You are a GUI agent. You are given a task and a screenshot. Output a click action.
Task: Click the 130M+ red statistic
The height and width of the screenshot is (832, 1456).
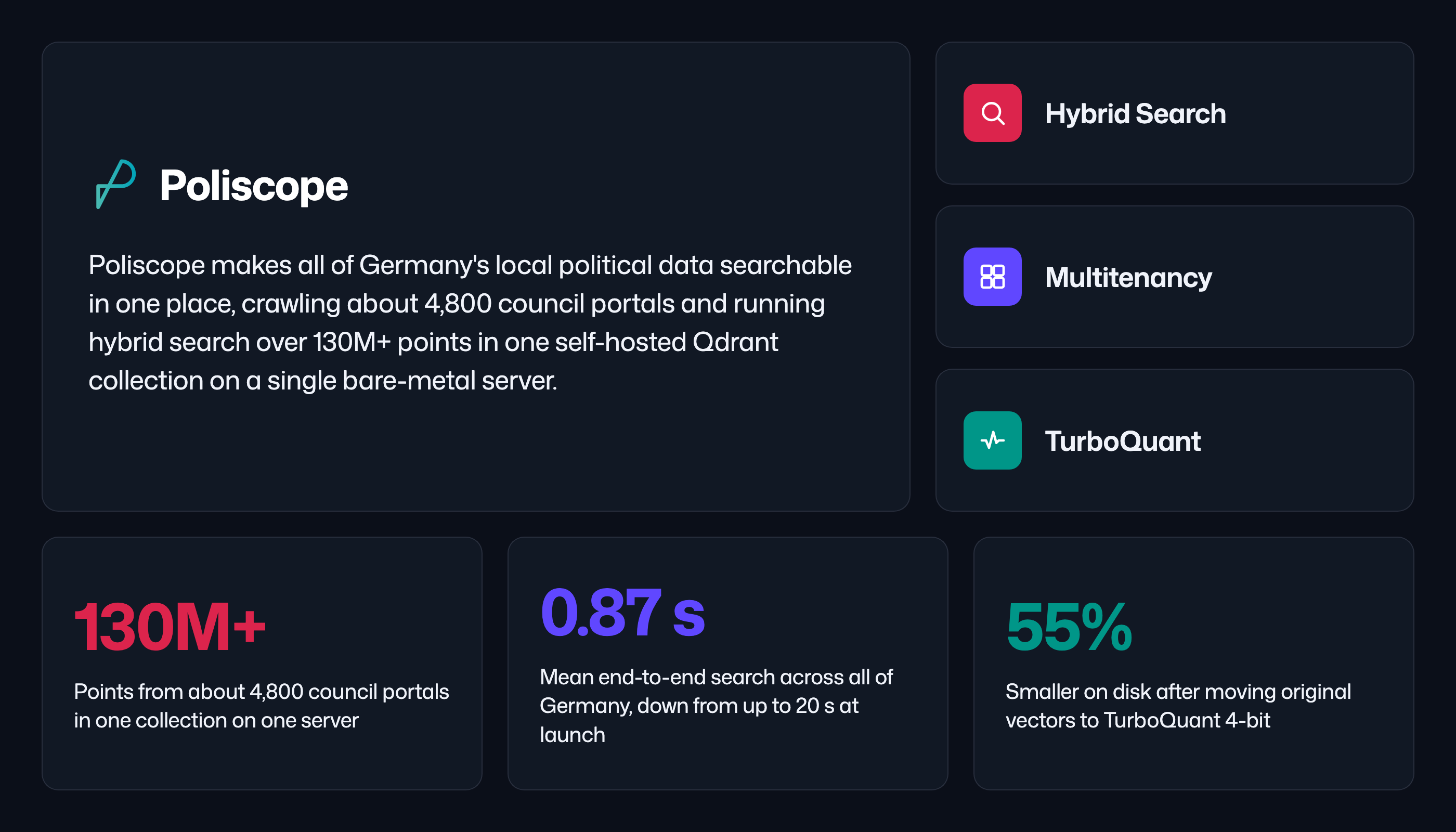click(x=170, y=626)
